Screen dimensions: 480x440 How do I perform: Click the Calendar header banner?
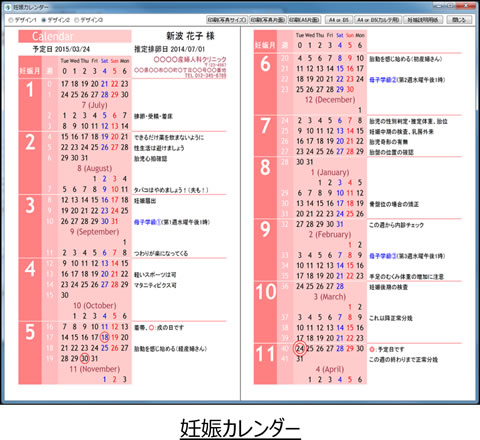coord(75,36)
